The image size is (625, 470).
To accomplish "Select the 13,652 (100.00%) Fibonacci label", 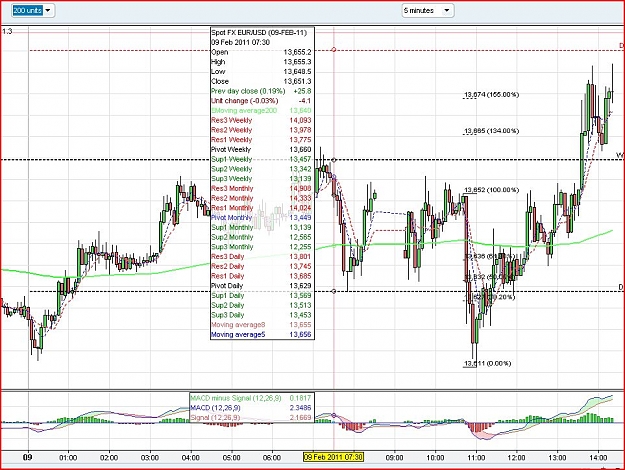I will pos(491,190).
